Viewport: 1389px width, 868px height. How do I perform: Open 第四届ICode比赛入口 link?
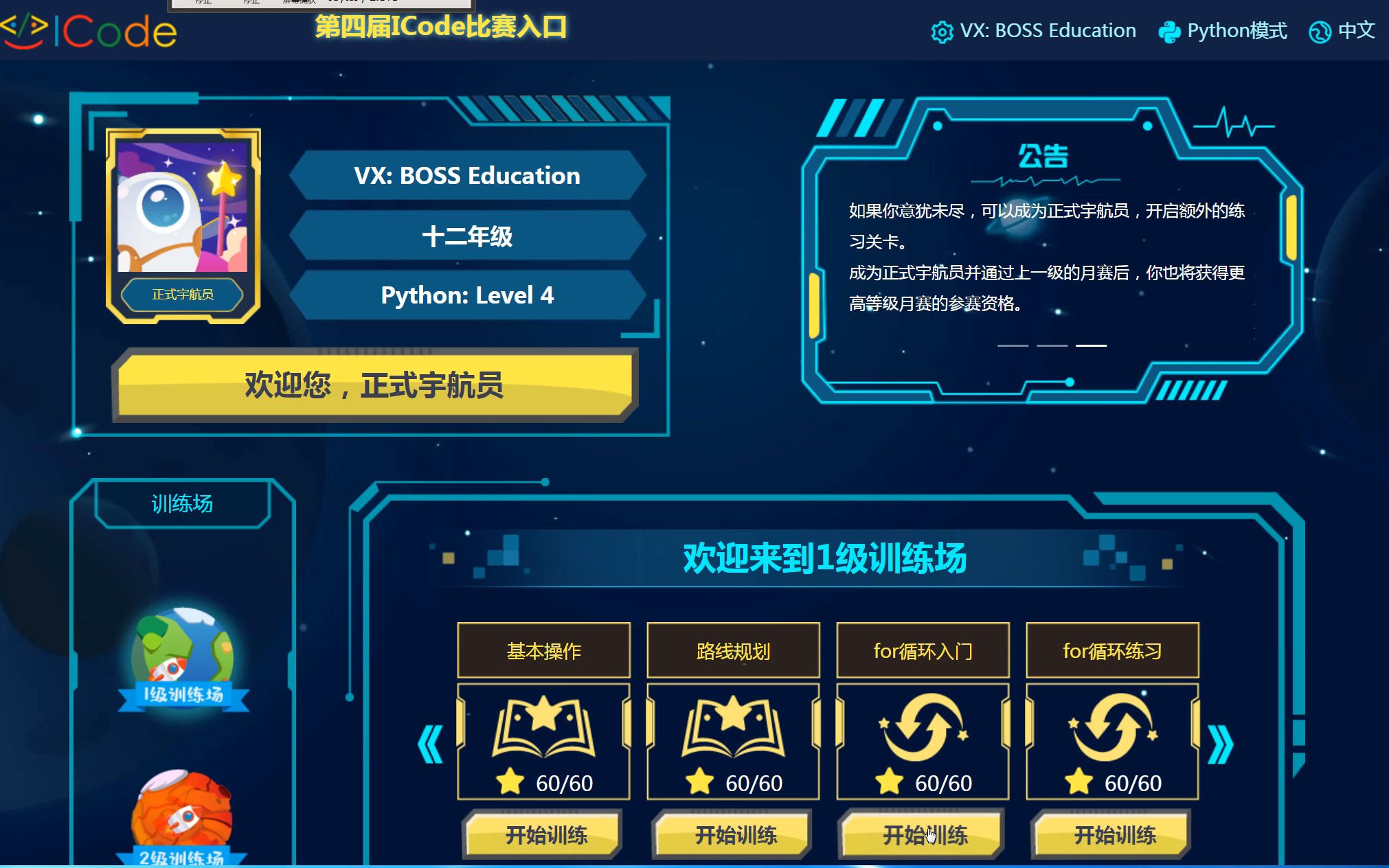click(x=441, y=27)
